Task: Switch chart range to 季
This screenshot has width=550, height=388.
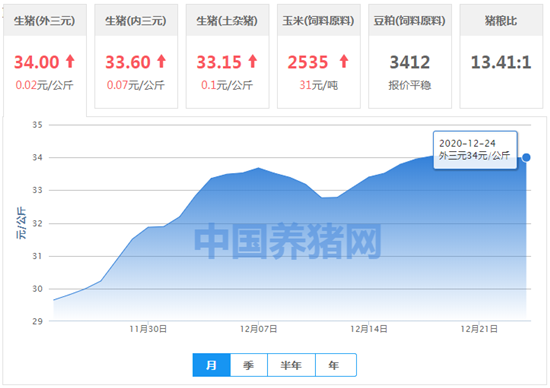Action: click(249, 365)
